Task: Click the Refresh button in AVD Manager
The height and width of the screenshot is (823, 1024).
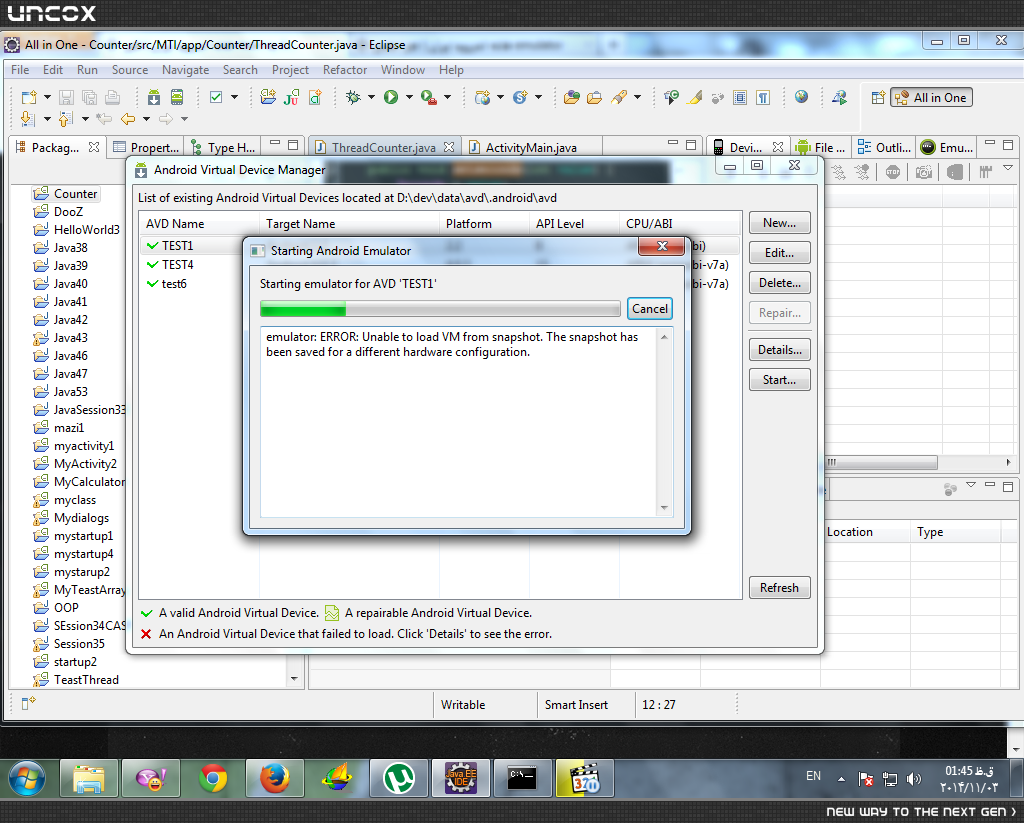Action: [x=779, y=588]
